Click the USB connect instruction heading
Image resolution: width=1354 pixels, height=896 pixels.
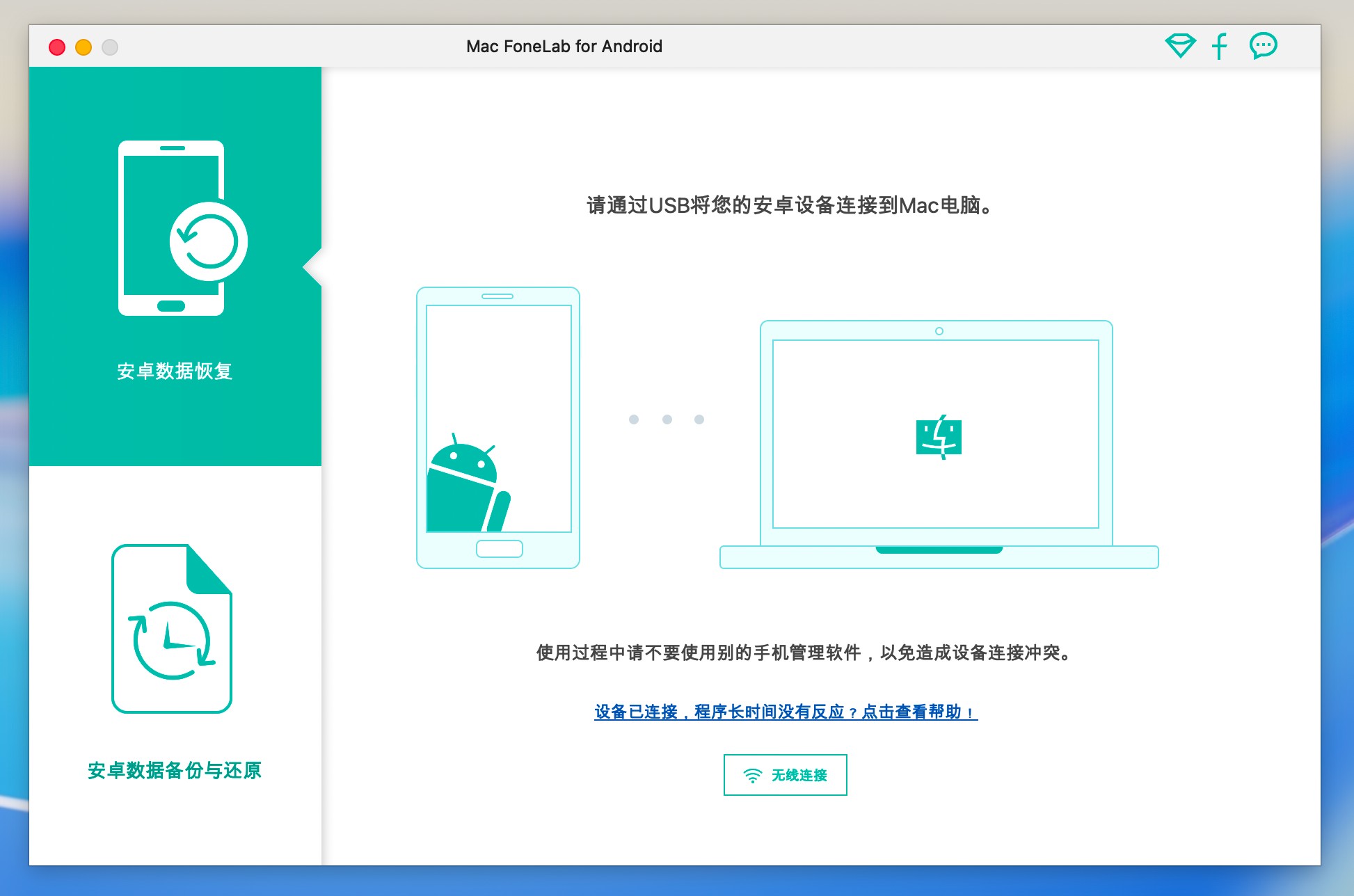pos(789,205)
